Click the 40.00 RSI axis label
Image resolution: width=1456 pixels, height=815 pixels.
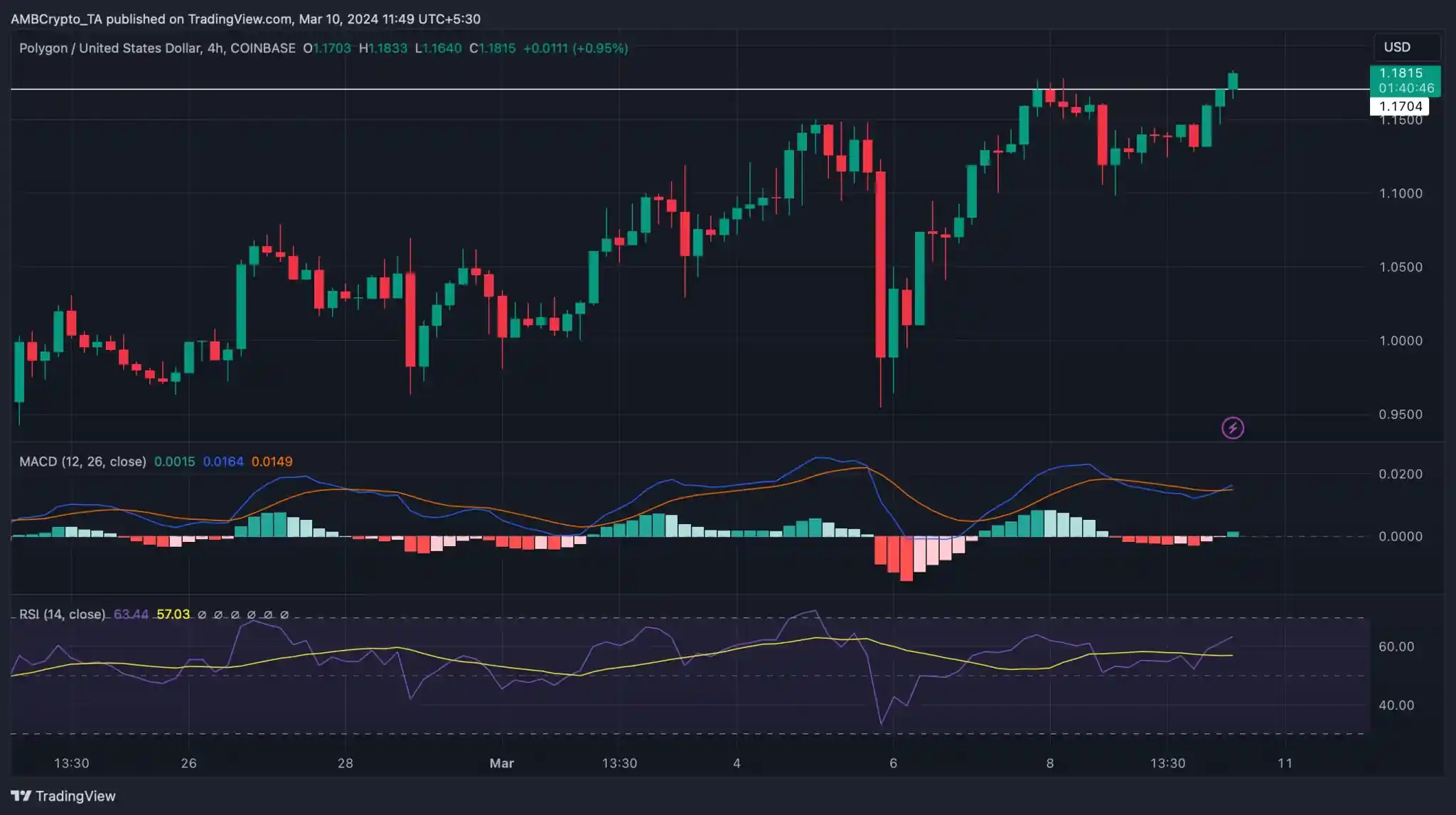point(1396,705)
